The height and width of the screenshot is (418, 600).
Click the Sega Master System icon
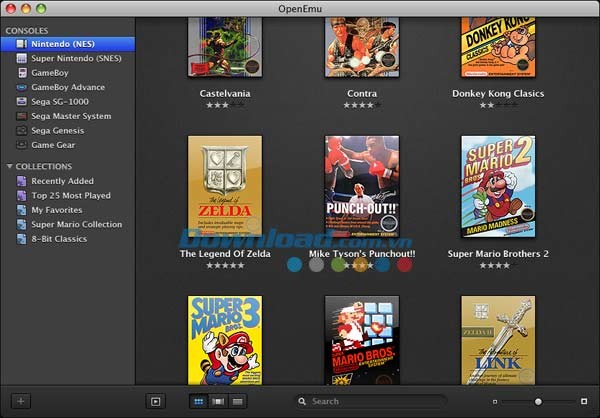click(21, 116)
